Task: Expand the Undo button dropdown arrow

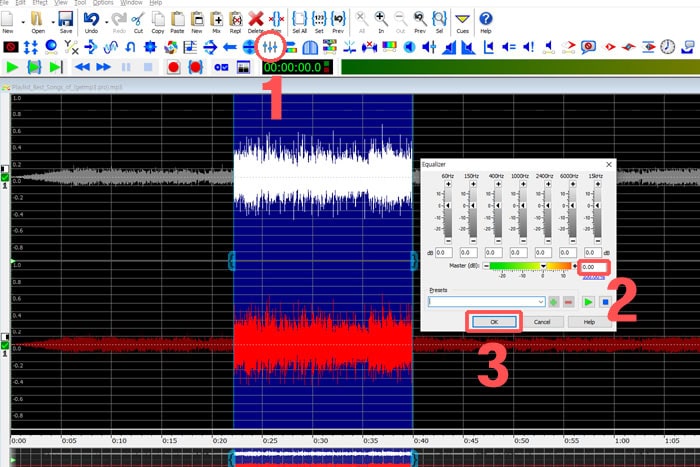Action: coord(106,21)
